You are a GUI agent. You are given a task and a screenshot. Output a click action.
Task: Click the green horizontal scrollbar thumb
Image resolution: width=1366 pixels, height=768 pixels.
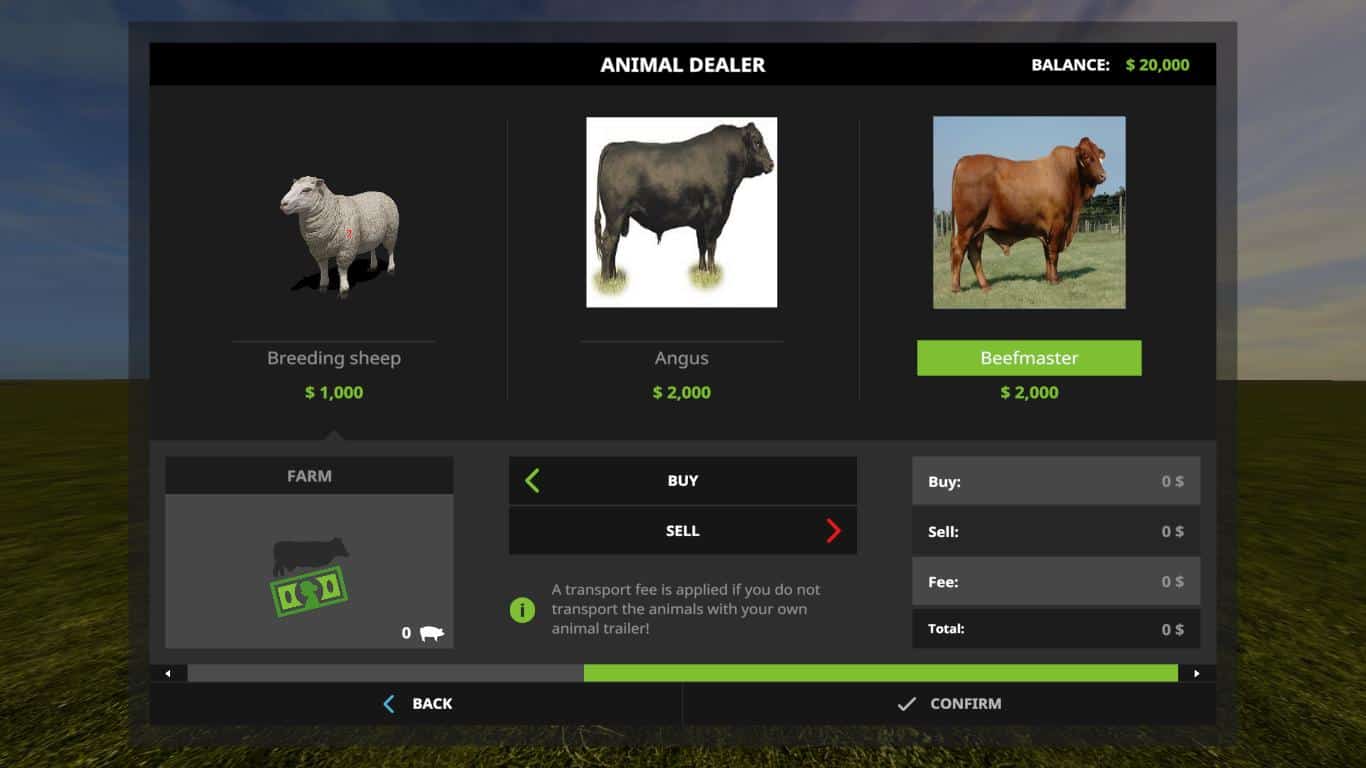(881, 674)
